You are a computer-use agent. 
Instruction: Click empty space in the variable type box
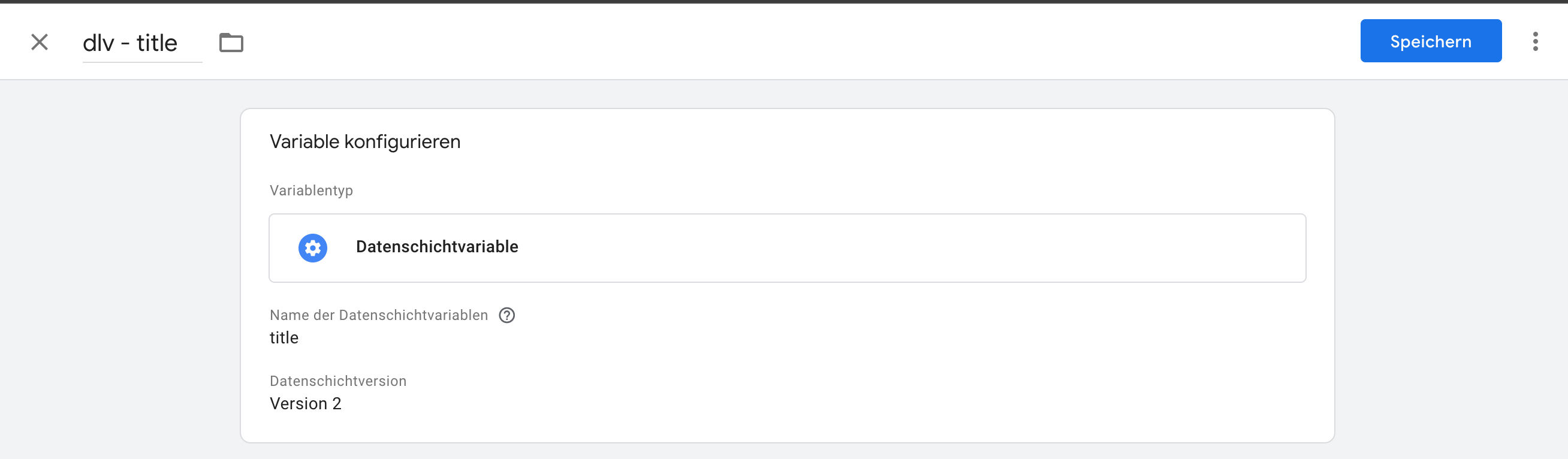coord(913,247)
